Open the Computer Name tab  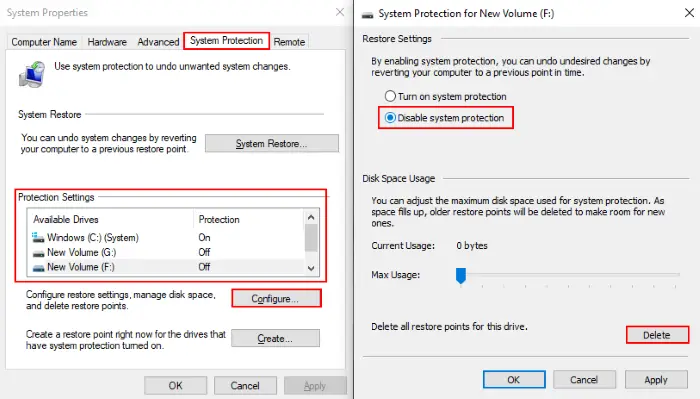44,42
